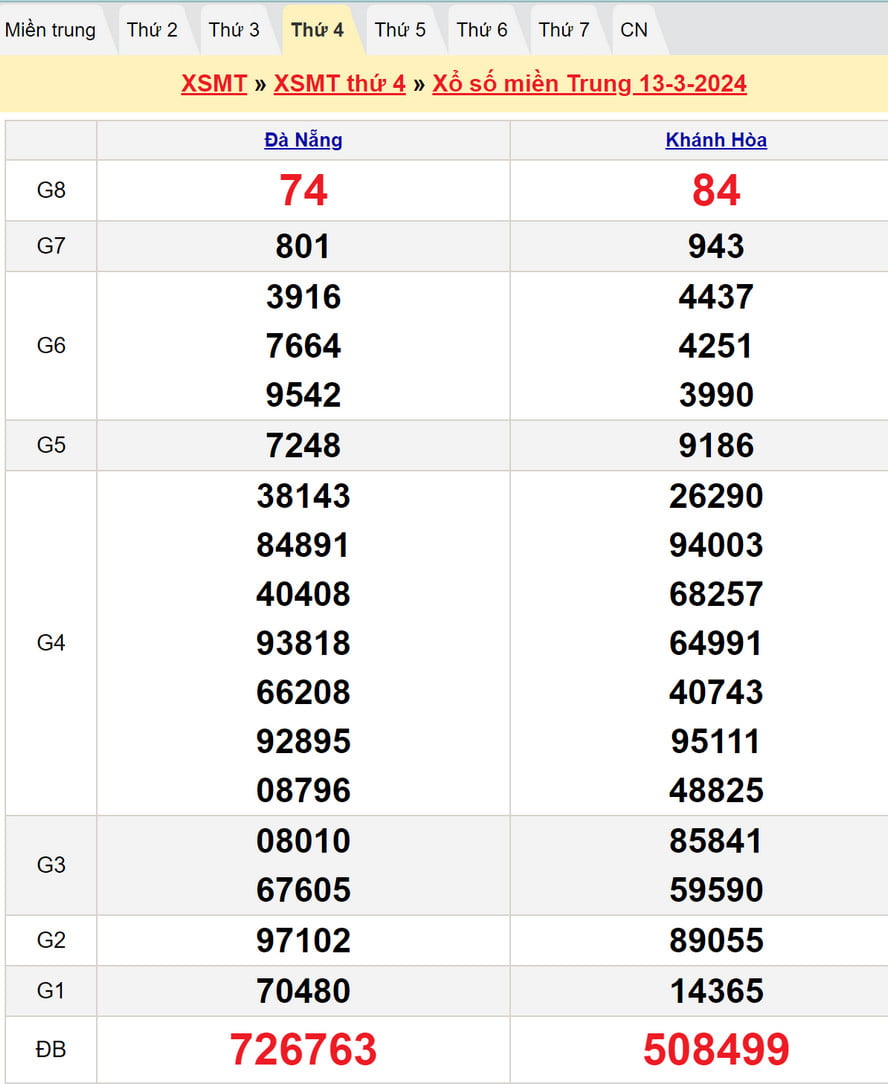The image size is (888, 1084).
Task: Click the G4 row label
Action: pyautogui.click(x=51, y=643)
